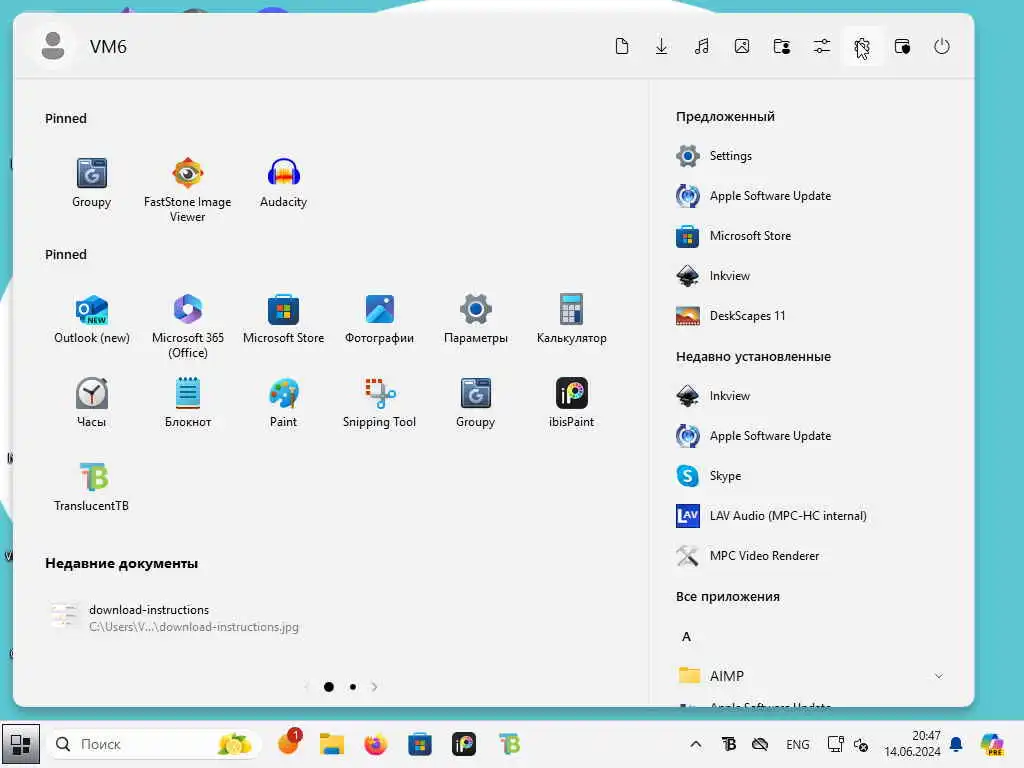The height and width of the screenshot is (768, 1024).
Task: Open the Часы app
Action: [91, 402]
